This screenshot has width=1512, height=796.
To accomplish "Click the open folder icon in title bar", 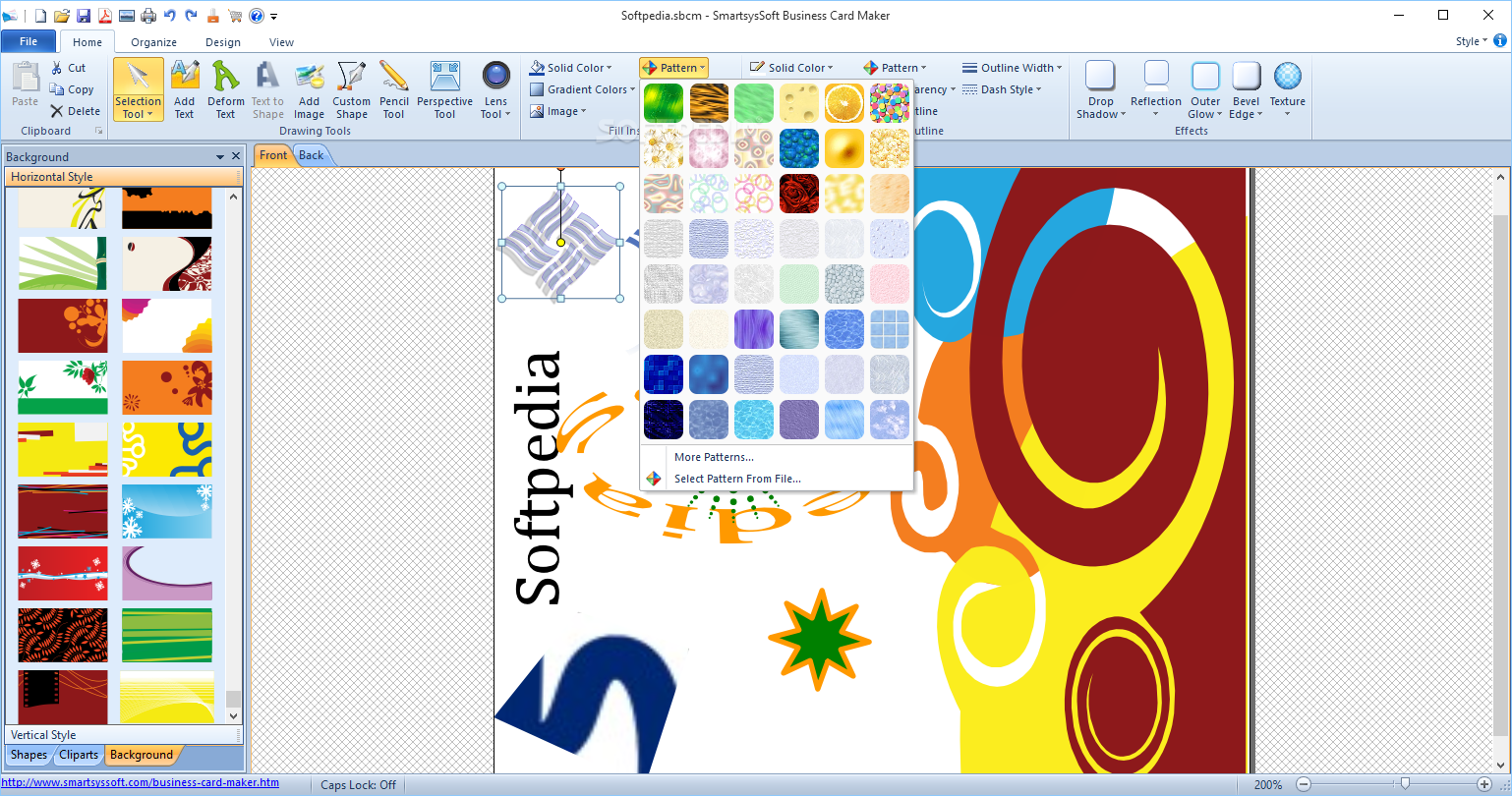I will (61, 15).
